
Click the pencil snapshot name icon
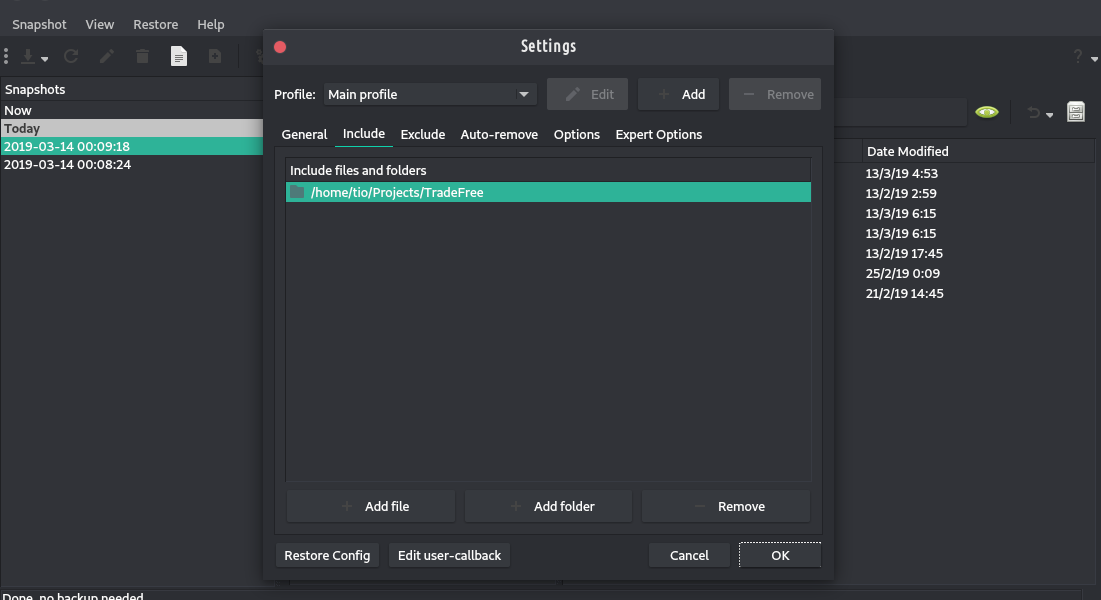[107, 57]
